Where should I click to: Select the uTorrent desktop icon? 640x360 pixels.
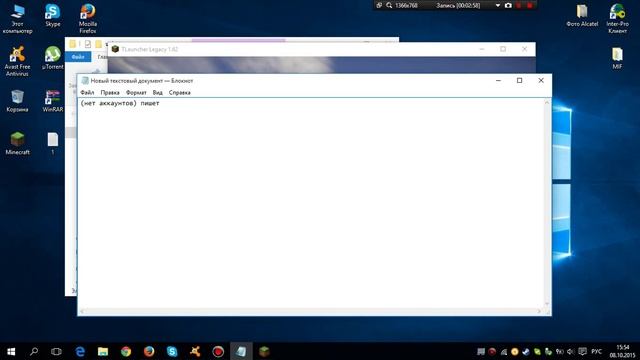pyautogui.click(x=53, y=58)
